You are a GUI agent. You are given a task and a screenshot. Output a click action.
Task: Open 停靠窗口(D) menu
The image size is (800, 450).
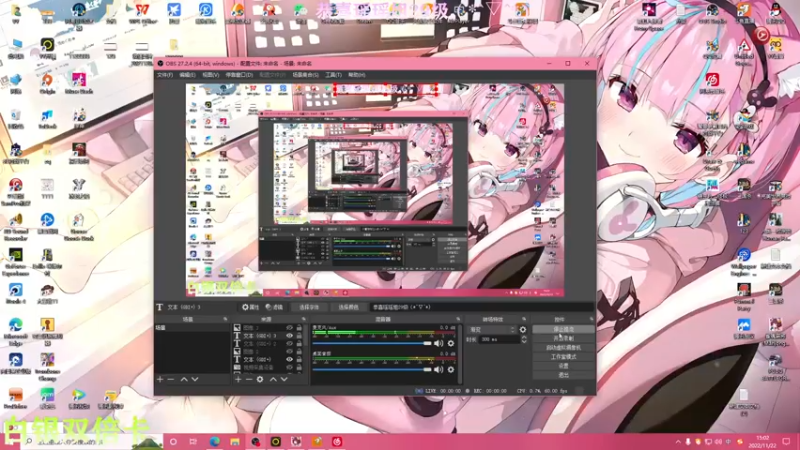[x=239, y=75]
